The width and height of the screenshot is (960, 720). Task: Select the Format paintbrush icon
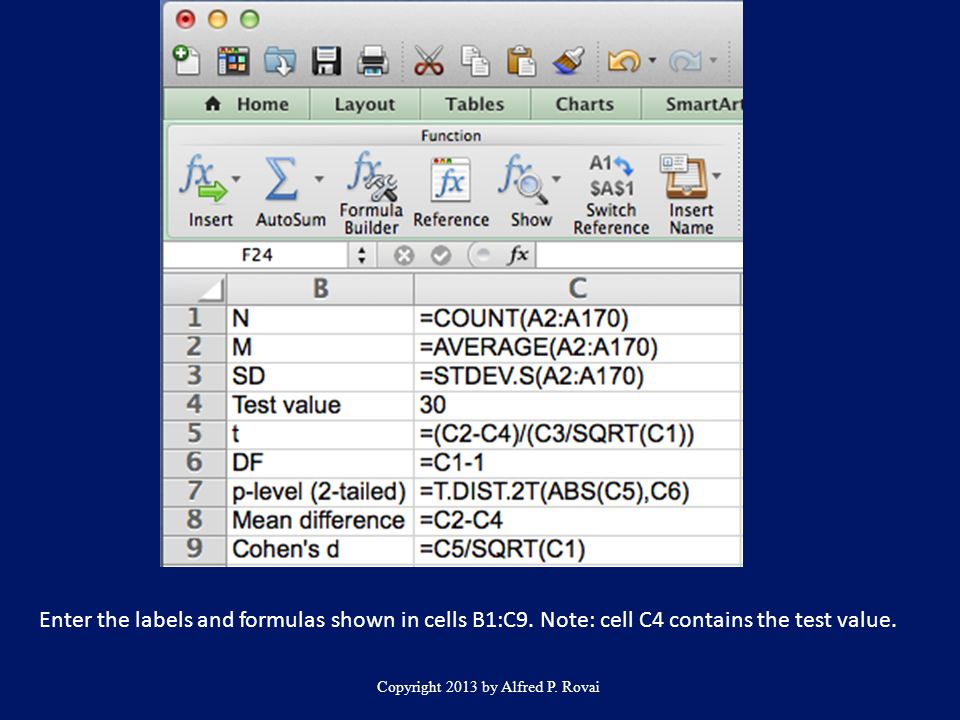click(568, 61)
